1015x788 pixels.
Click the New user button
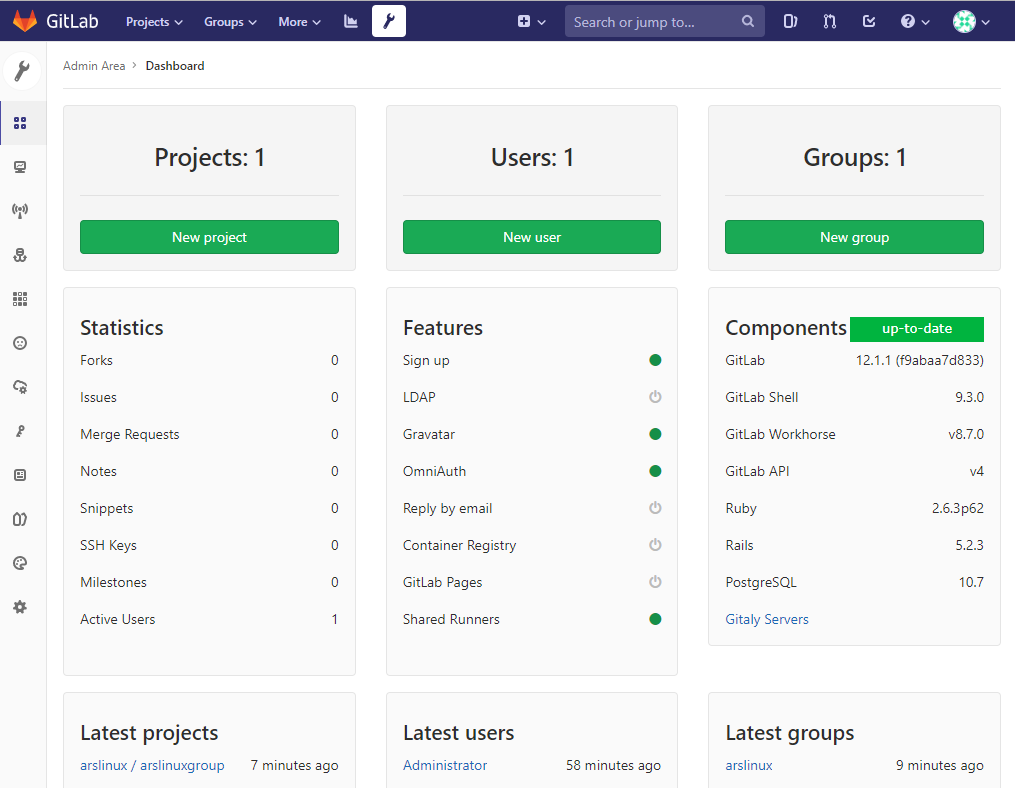click(x=531, y=237)
